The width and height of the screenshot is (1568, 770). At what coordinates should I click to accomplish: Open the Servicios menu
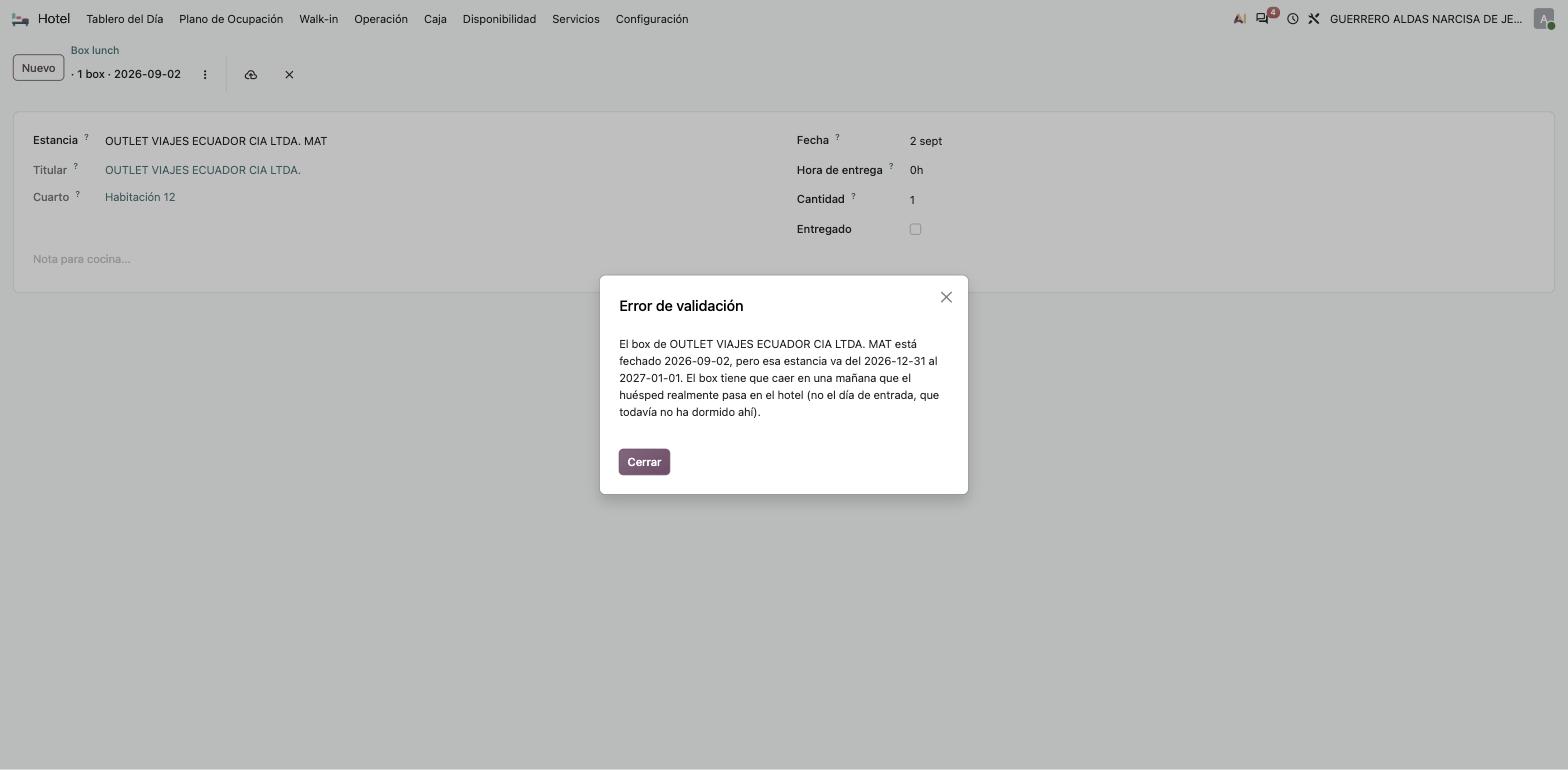[x=576, y=19]
